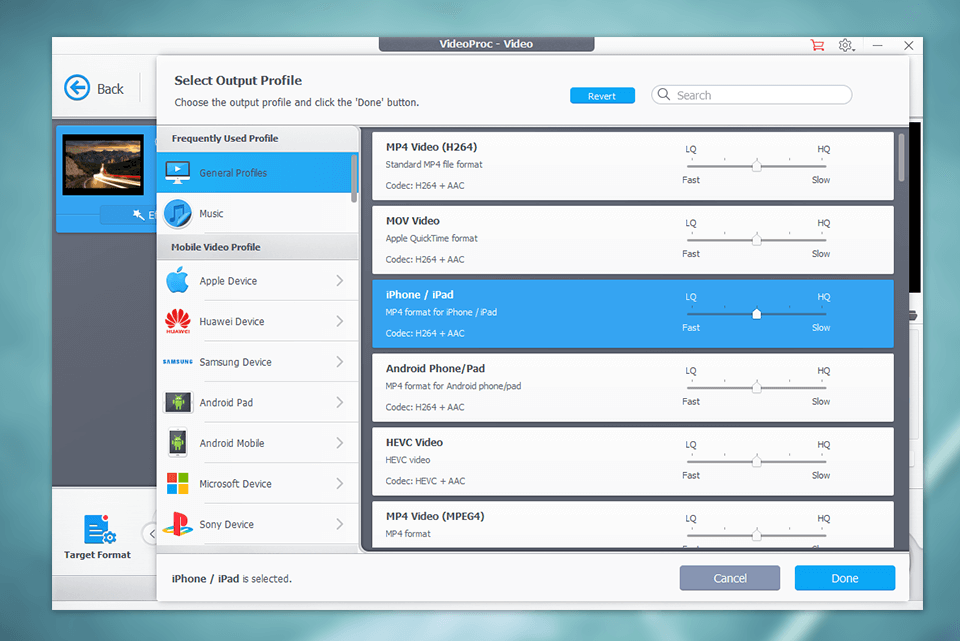Open the Music profiles category

tap(179, 212)
